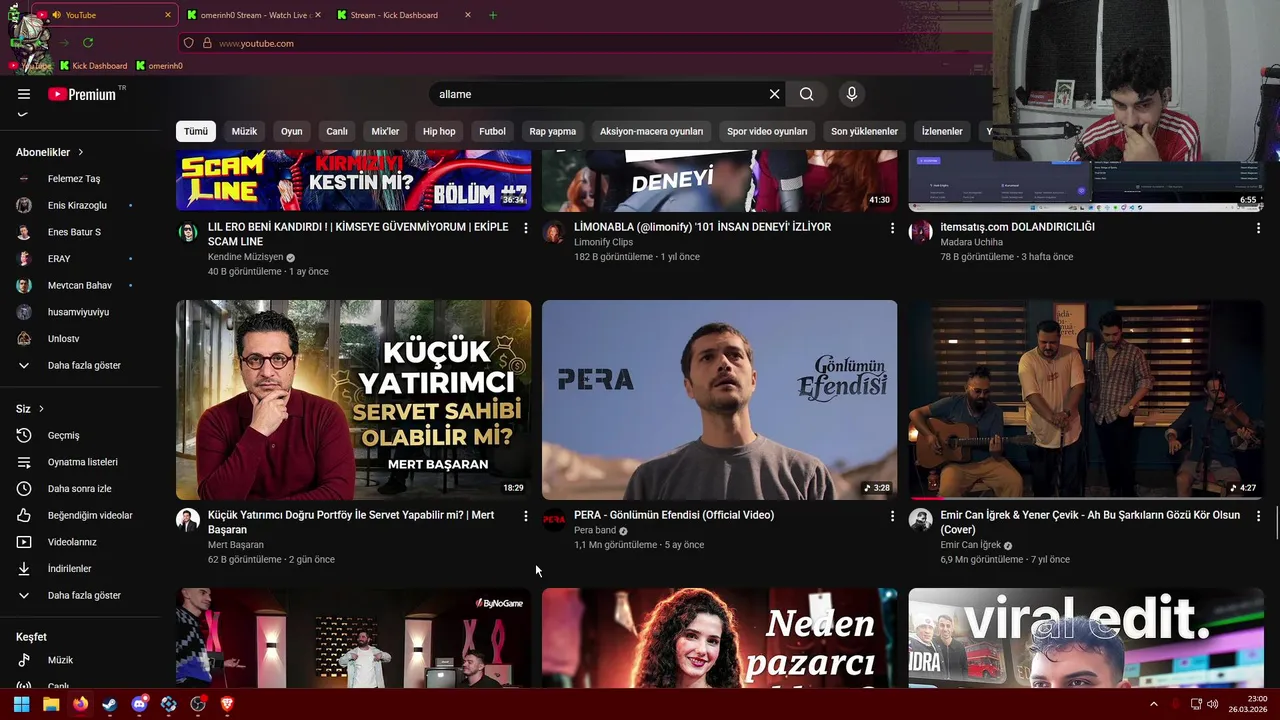
Task: Open Kick Dashboard bookmark
Action: tap(94, 66)
